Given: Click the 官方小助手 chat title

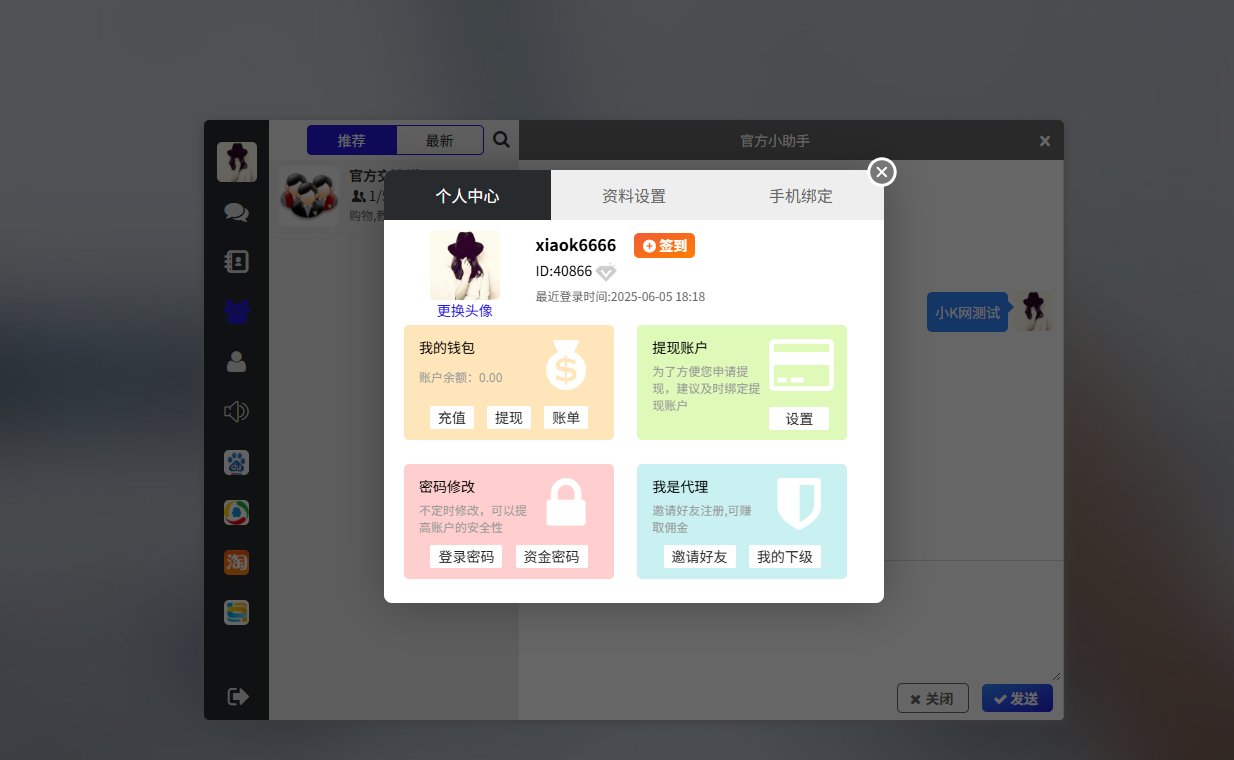Looking at the screenshot, I should tap(775, 141).
